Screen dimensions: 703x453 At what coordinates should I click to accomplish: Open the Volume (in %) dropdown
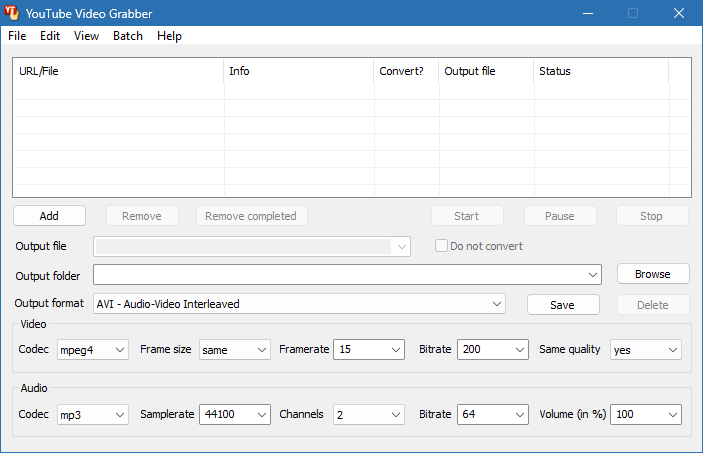[x=646, y=414]
